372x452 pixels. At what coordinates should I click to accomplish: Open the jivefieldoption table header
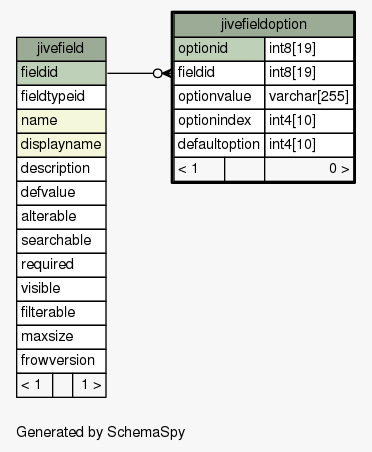264,25
